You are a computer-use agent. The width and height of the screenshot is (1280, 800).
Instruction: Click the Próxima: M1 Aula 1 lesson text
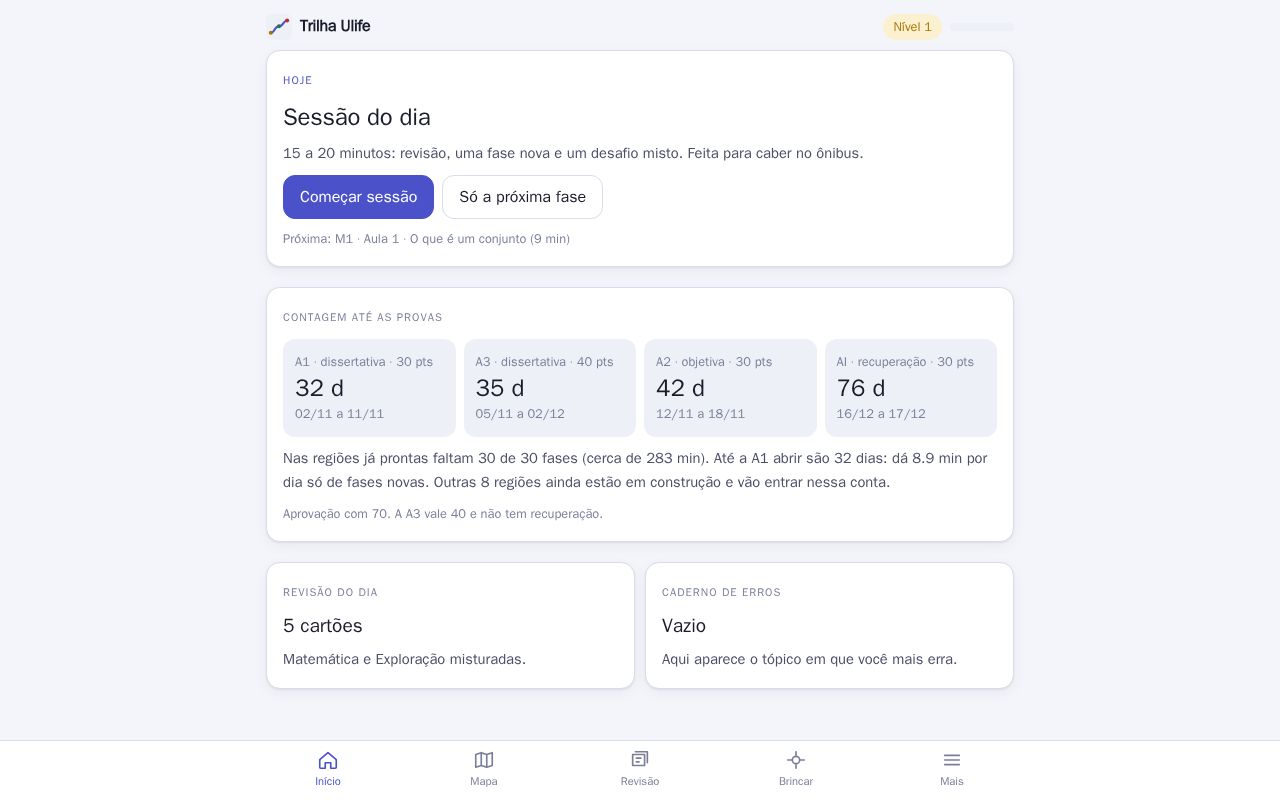427,239
